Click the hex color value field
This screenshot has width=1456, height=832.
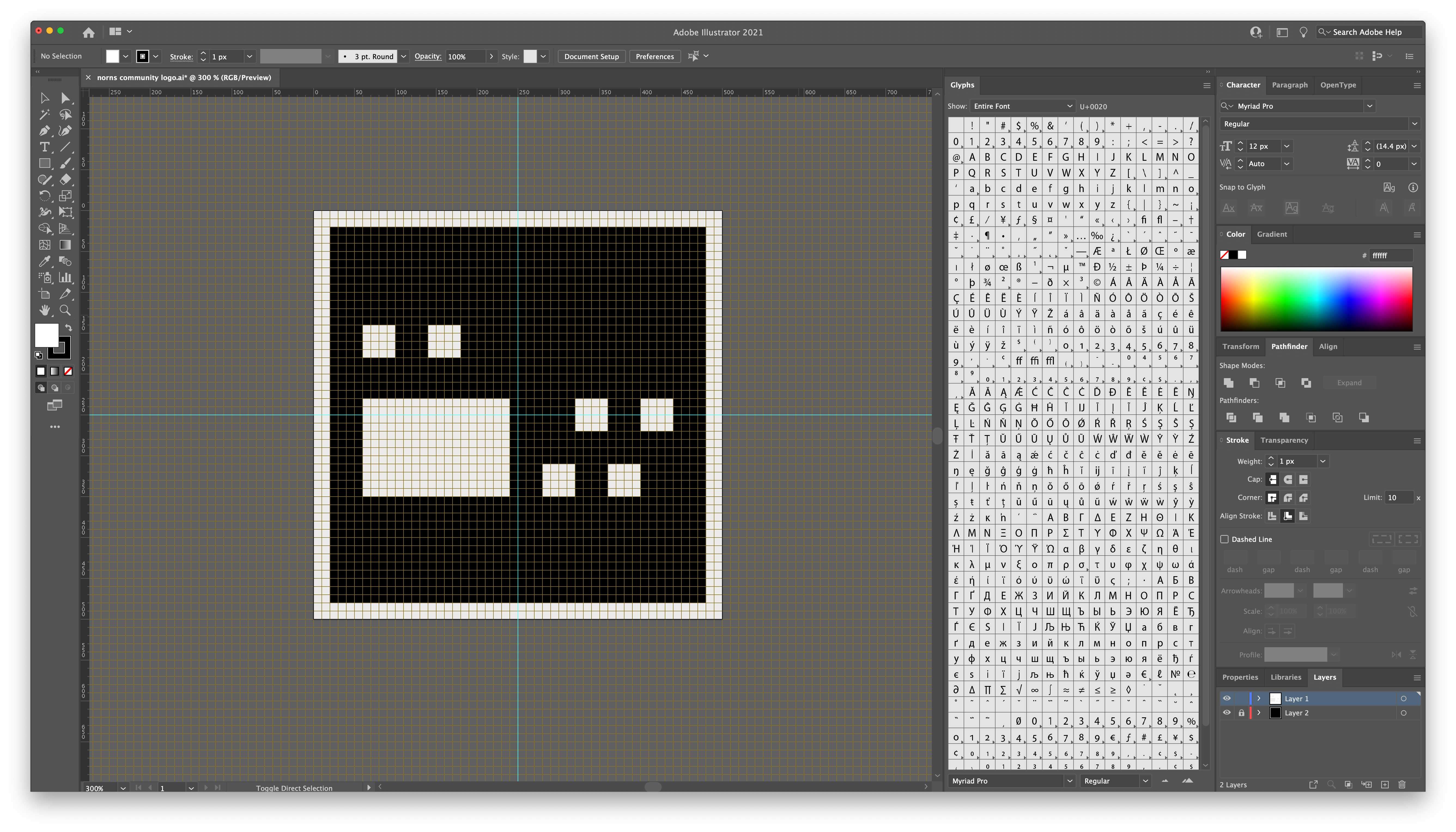click(1391, 256)
